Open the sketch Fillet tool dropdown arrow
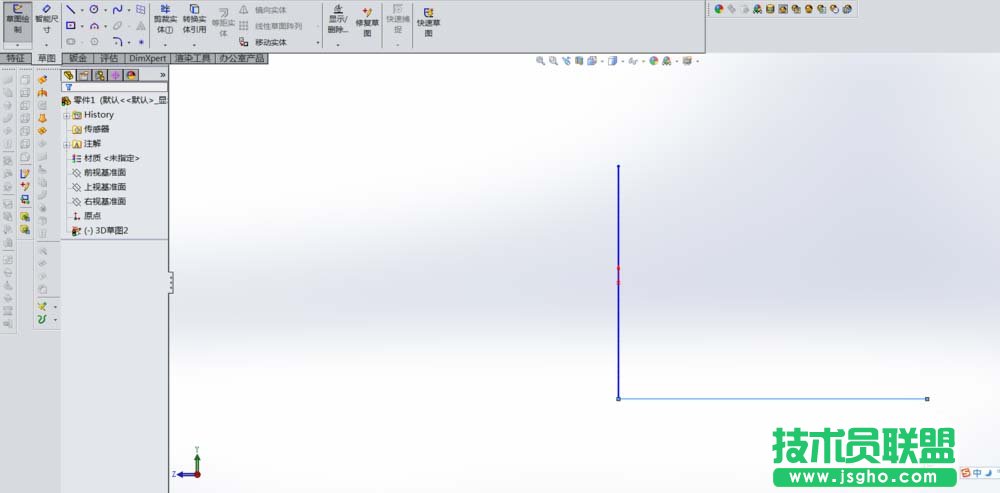Screen dimensions: 1000x493 [129, 43]
